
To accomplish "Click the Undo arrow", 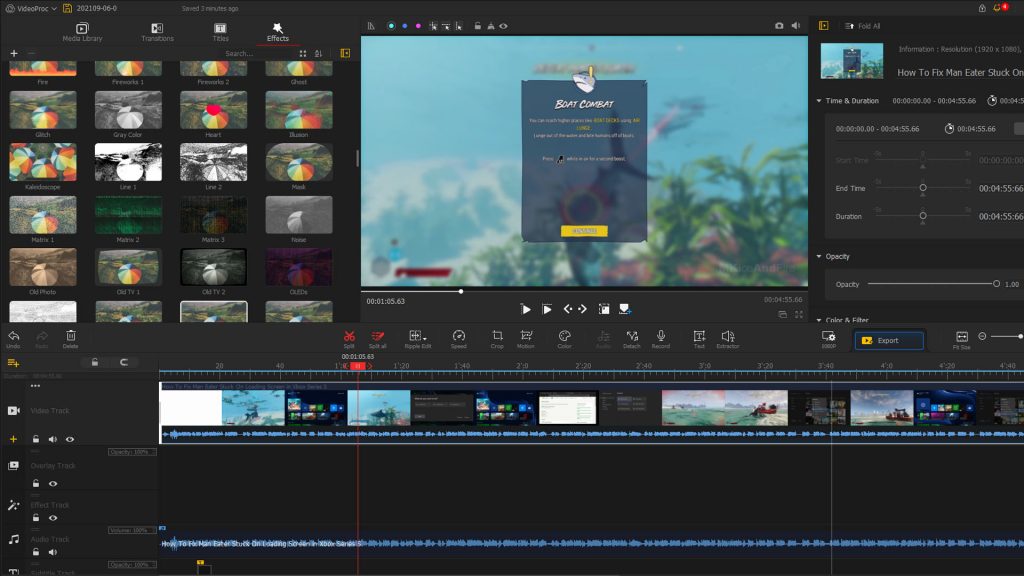I will [13, 339].
